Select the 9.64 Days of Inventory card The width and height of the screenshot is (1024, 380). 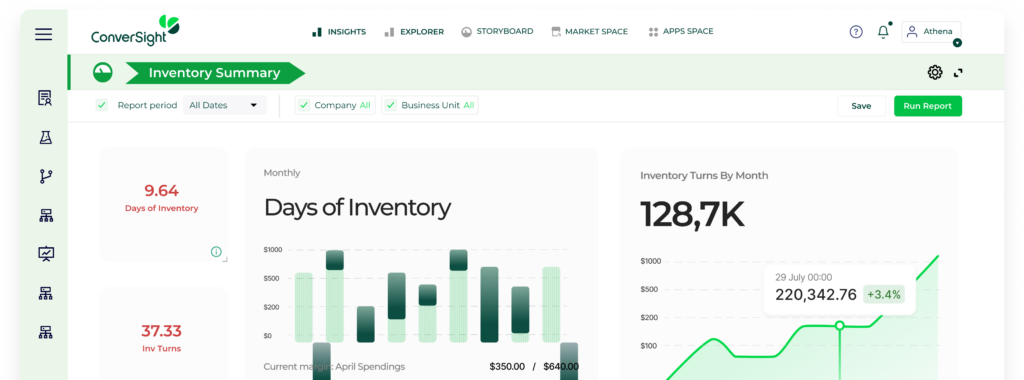pos(163,204)
